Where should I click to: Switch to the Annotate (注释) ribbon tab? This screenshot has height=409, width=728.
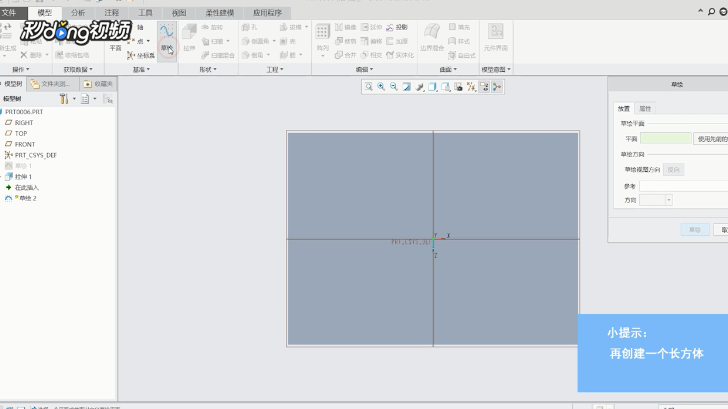click(x=111, y=13)
